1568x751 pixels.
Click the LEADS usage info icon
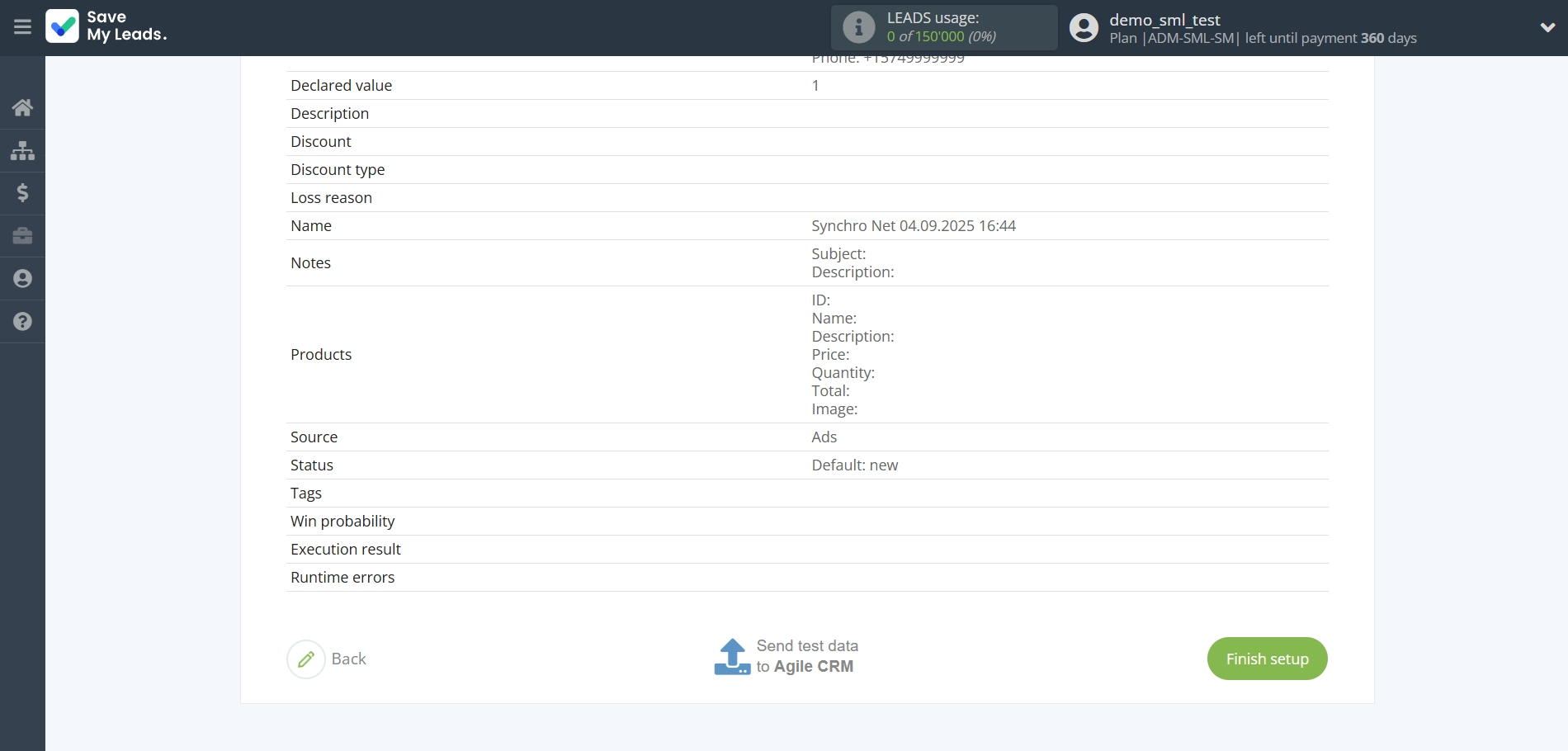(858, 27)
